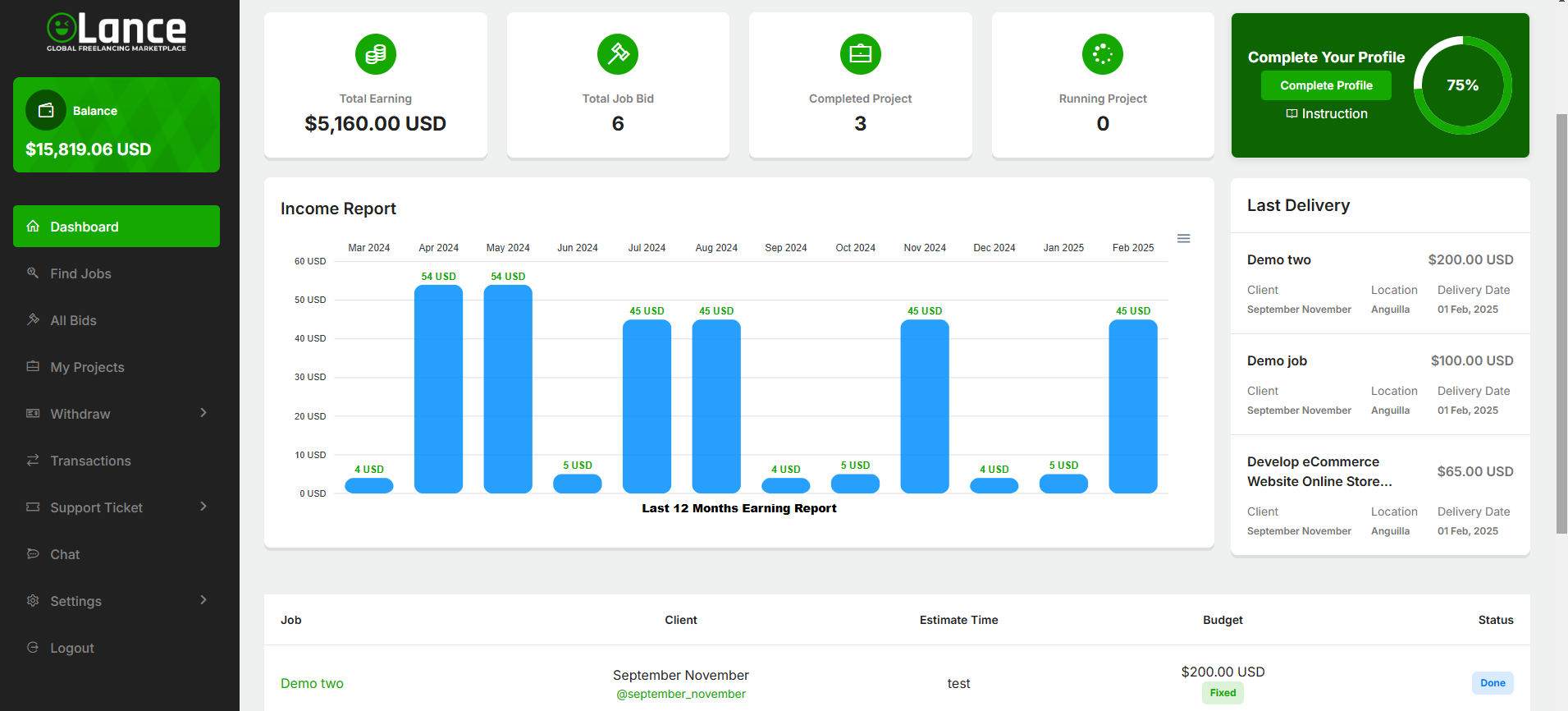The width and height of the screenshot is (1568, 711).
Task: Click the 75% profile progress ring
Action: click(x=1462, y=85)
